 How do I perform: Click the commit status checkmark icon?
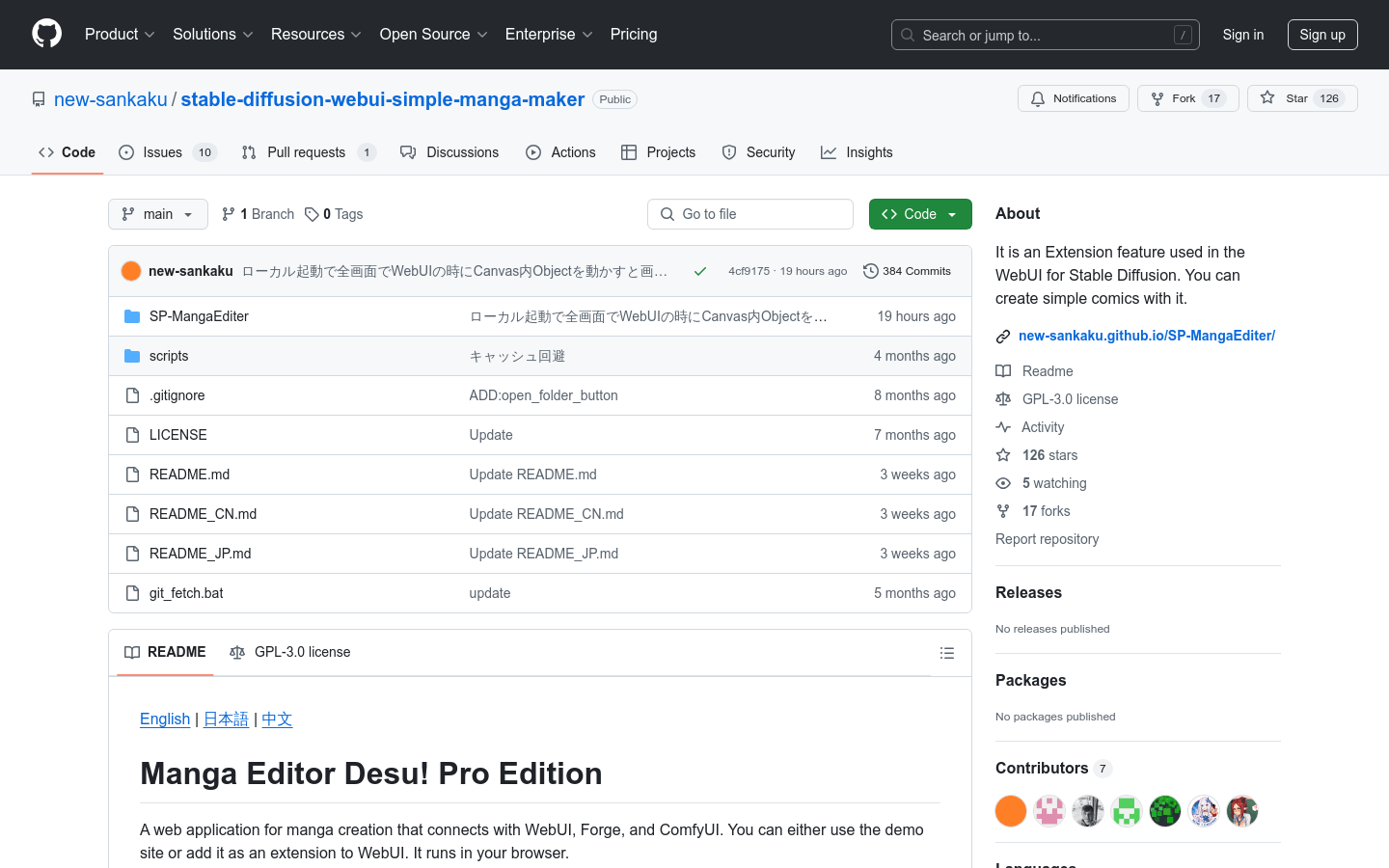point(700,271)
